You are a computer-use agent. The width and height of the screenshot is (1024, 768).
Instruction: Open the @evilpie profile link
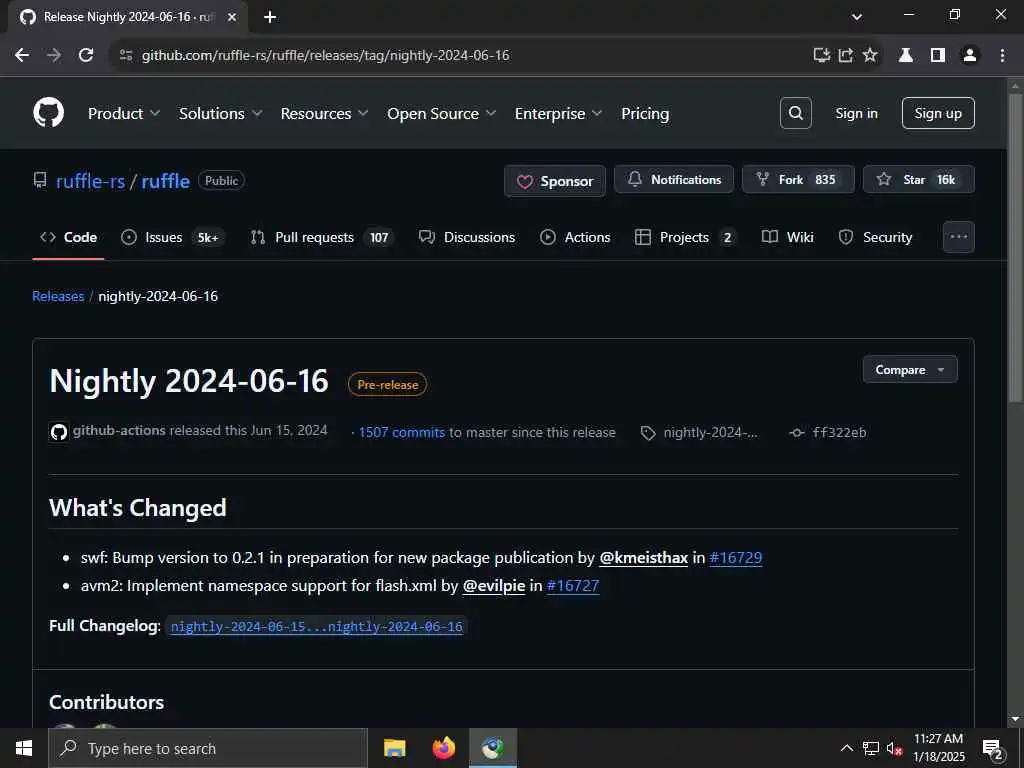click(494, 586)
